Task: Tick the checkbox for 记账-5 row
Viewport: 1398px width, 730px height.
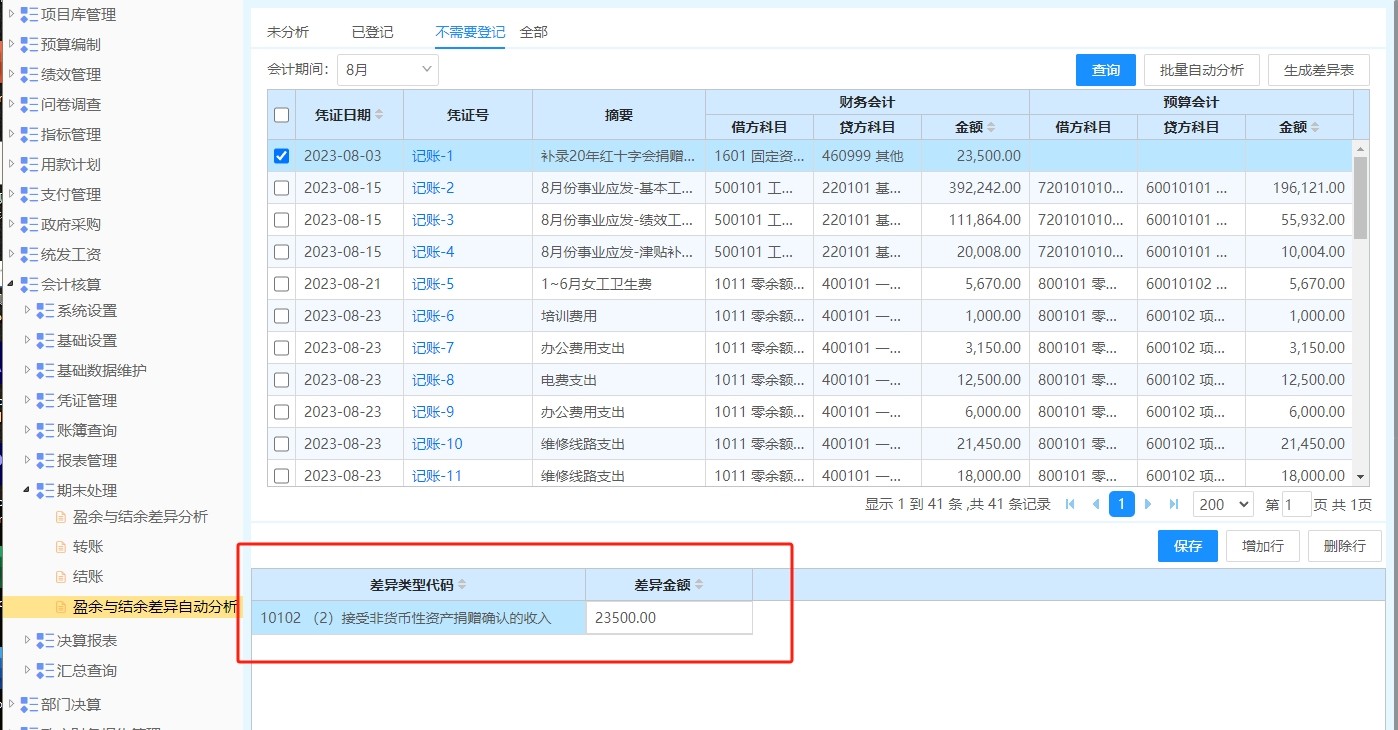Action: click(281, 284)
